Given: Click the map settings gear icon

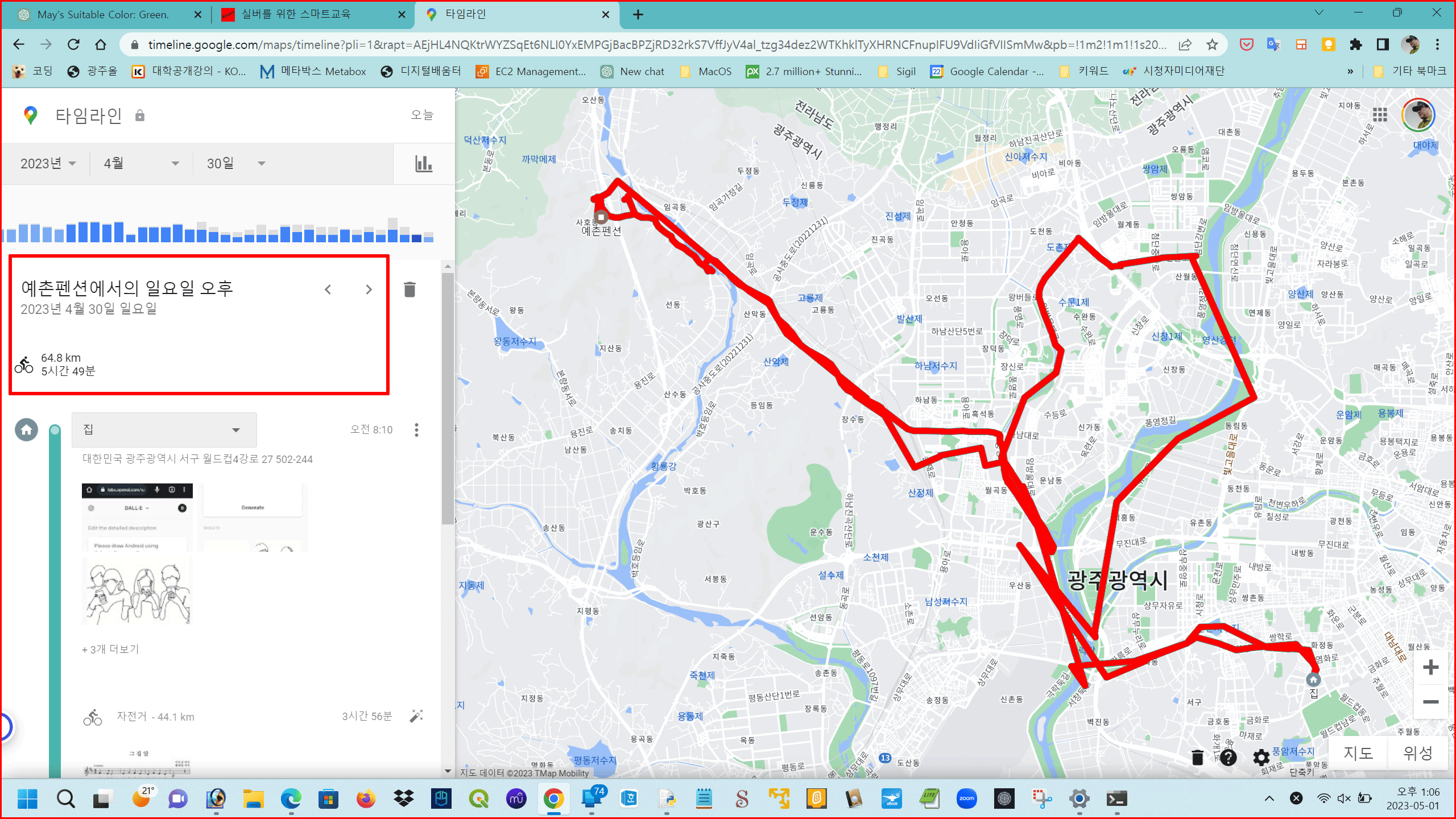Looking at the screenshot, I should point(1261,758).
